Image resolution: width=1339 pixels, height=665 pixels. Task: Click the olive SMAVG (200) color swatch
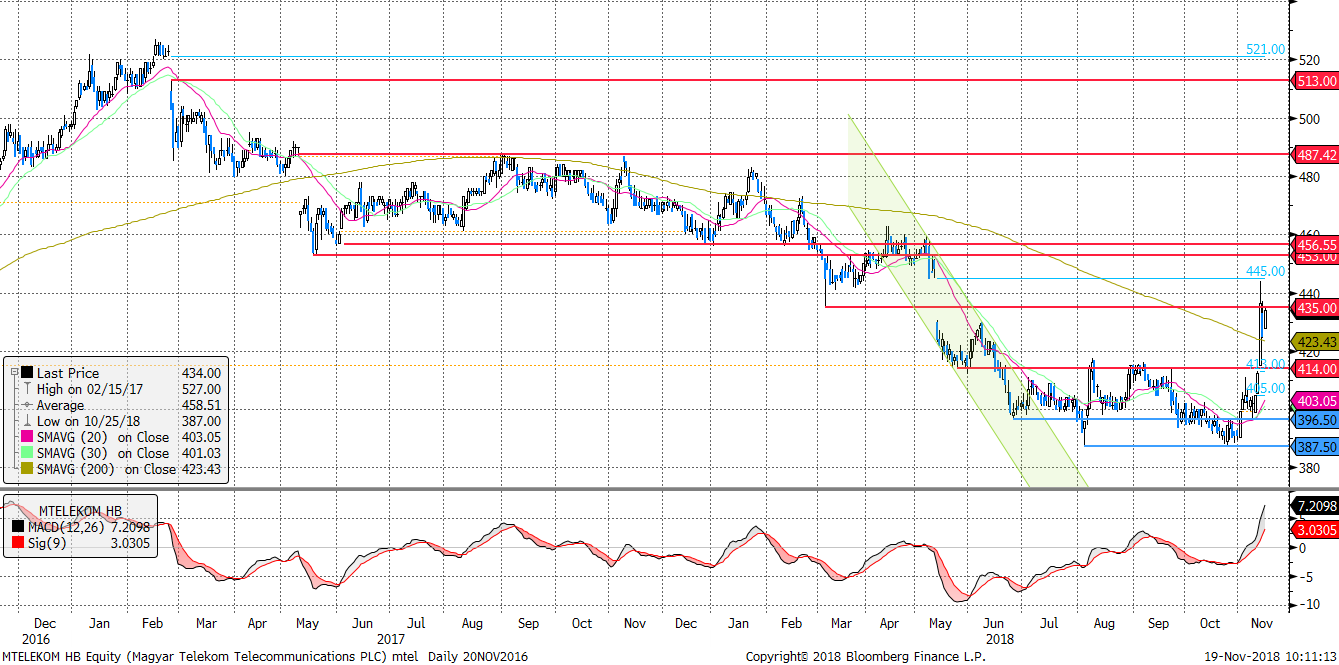pos(26,469)
